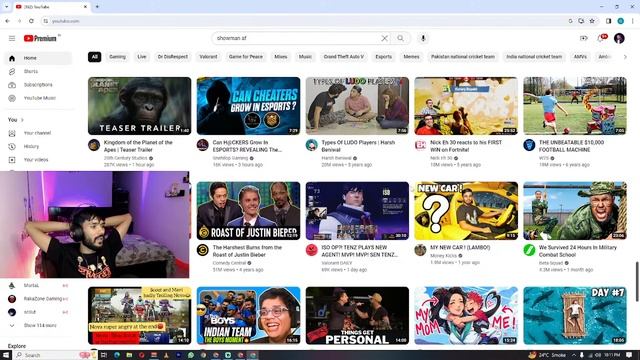
Task: Open the Create video button
Action: (583, 38)
